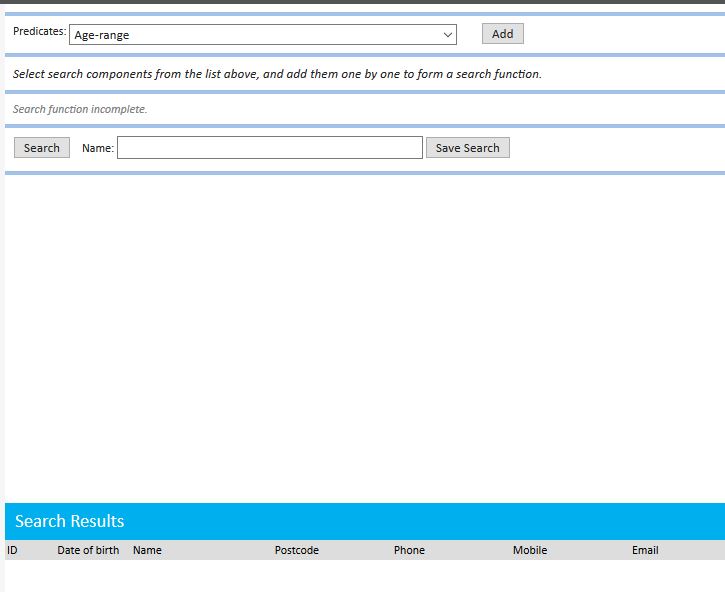The width and height of the screenshot is (725, 592).
Task: Click the blank area above Search Results
Action: click(365, 340)
